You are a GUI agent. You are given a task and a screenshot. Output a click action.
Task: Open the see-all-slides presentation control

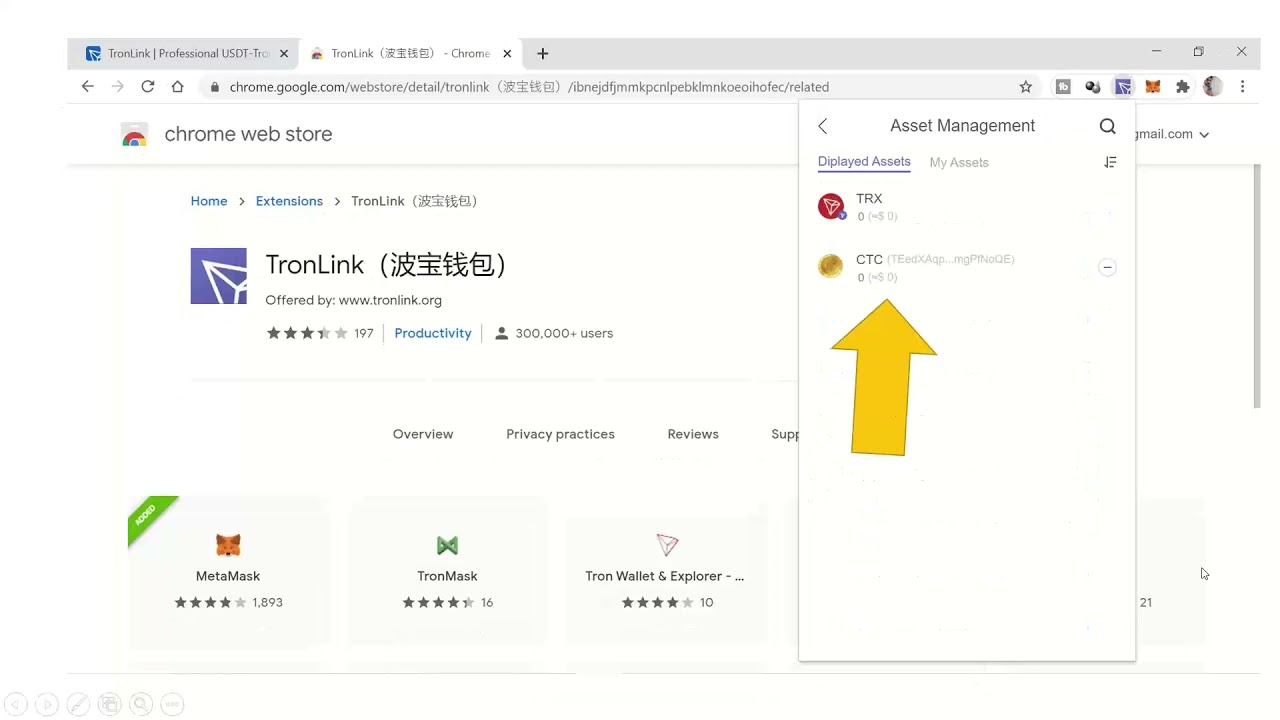point(109,704)
